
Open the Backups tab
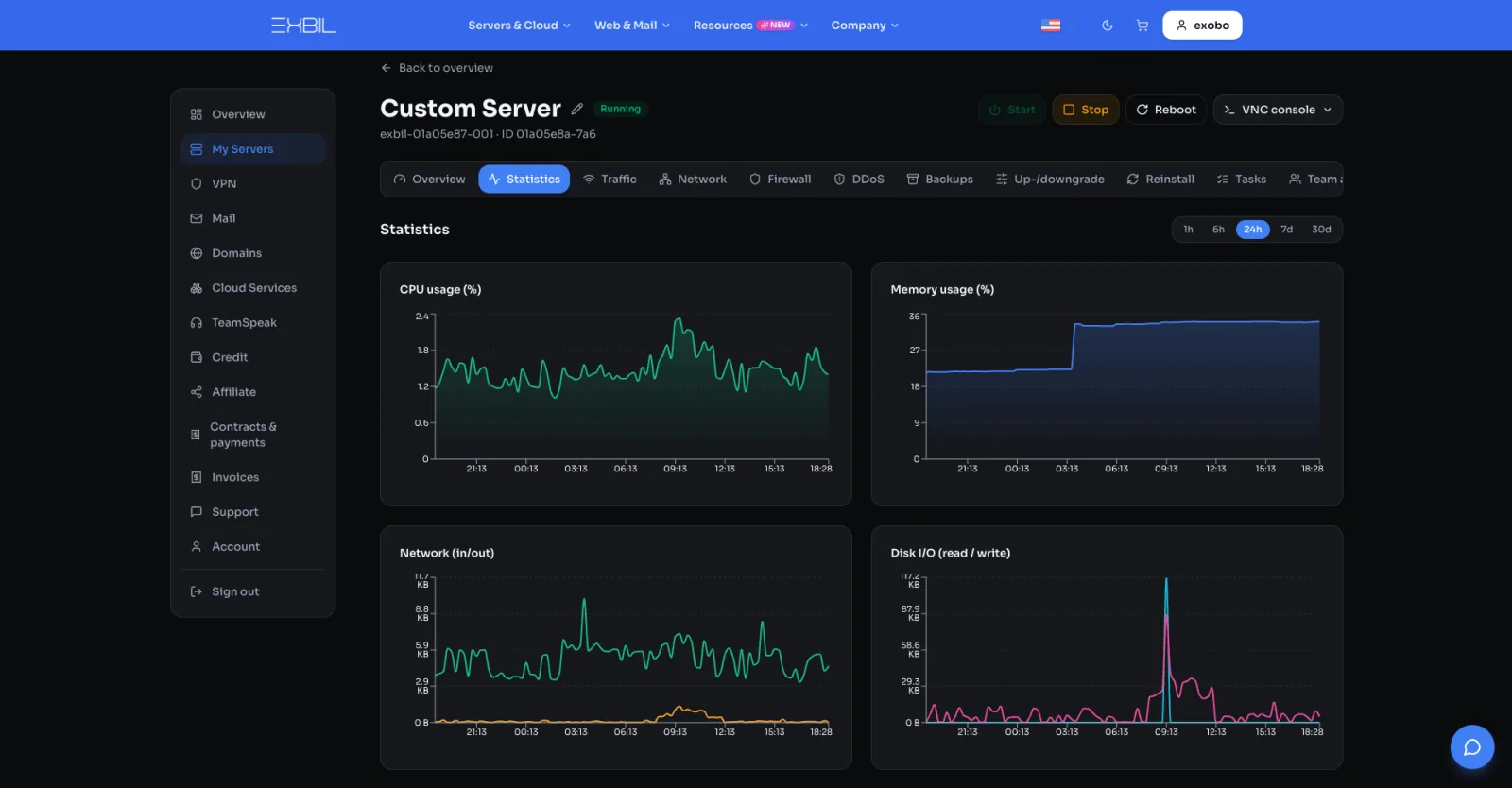click(940, 180)
